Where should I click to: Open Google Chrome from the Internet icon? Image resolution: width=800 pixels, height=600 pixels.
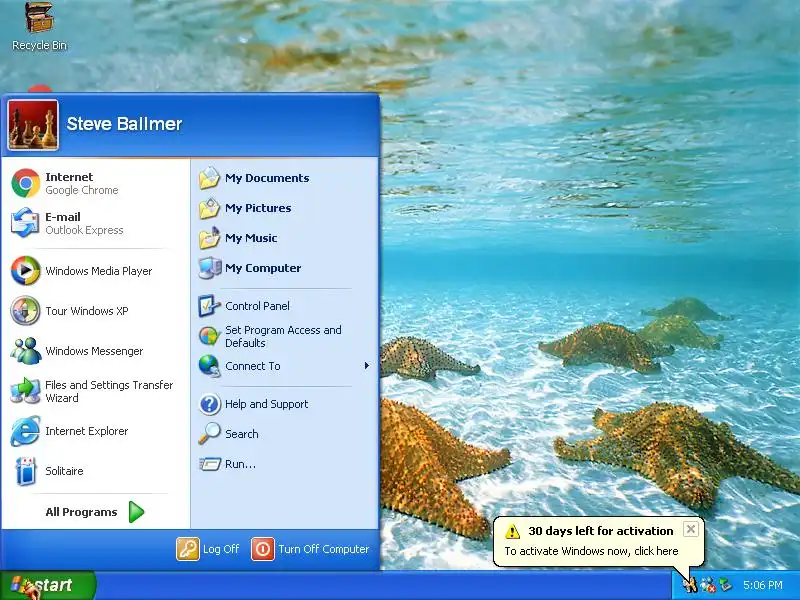click(x=26, y=183)
